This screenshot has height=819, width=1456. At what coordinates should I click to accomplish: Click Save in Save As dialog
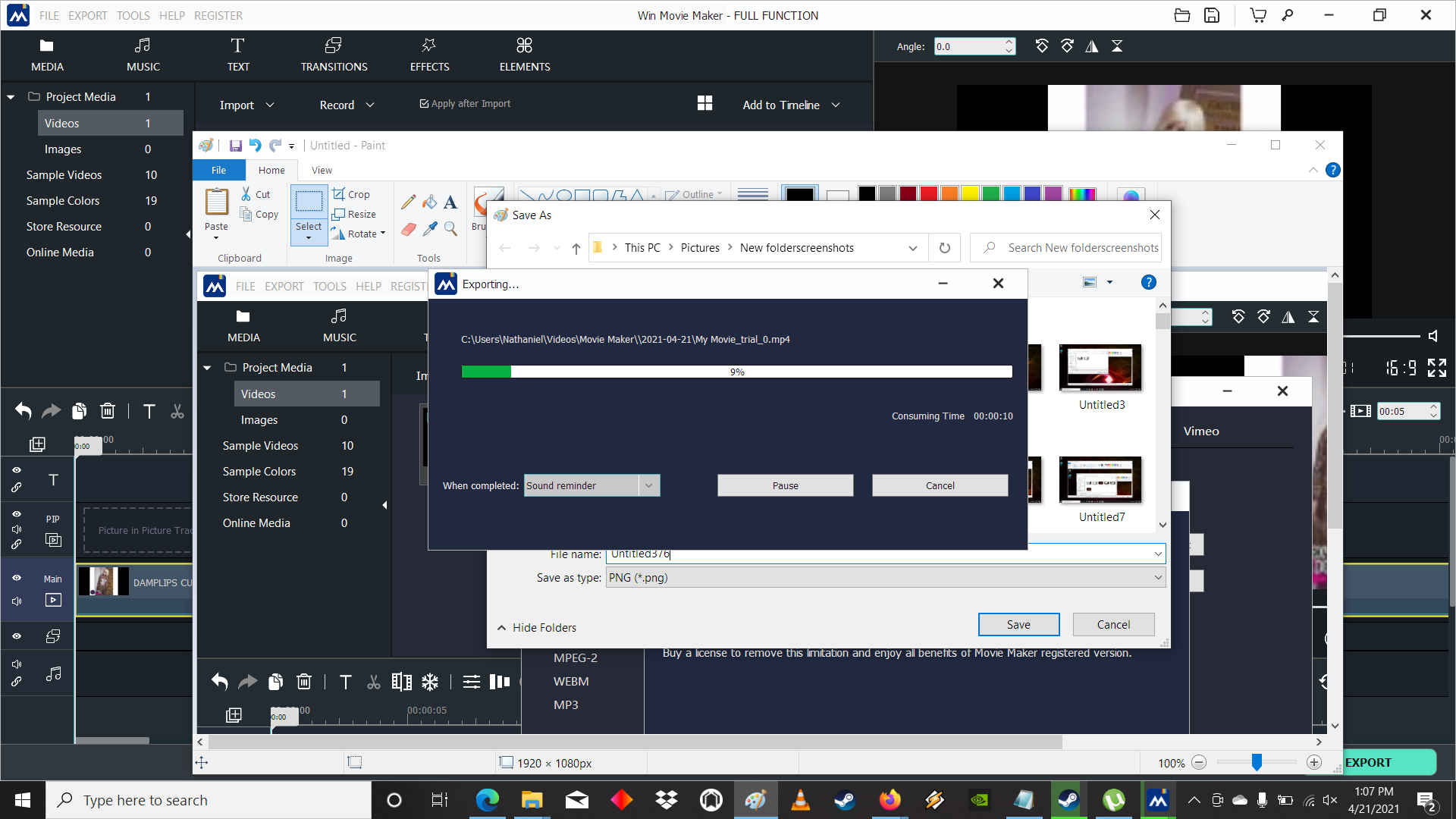pos(1018,624)
